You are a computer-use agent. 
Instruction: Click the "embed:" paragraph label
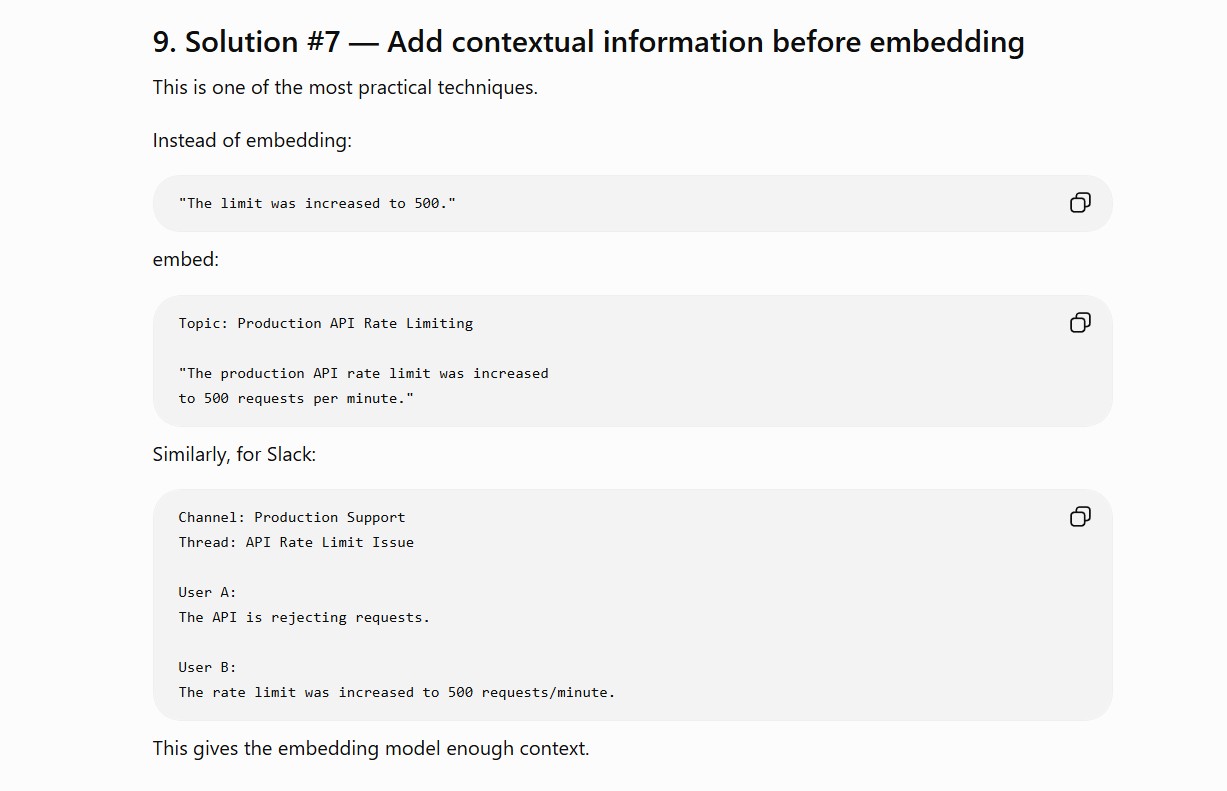pos(185,259)
